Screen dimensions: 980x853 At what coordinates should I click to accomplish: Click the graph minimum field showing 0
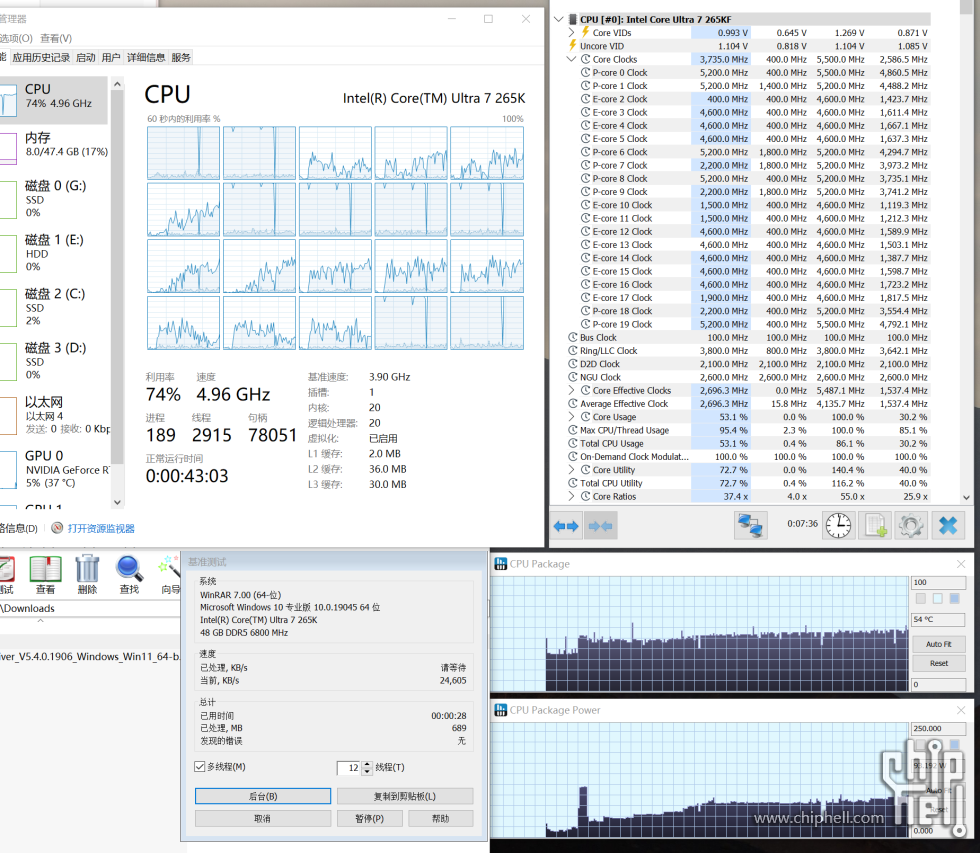938,685
